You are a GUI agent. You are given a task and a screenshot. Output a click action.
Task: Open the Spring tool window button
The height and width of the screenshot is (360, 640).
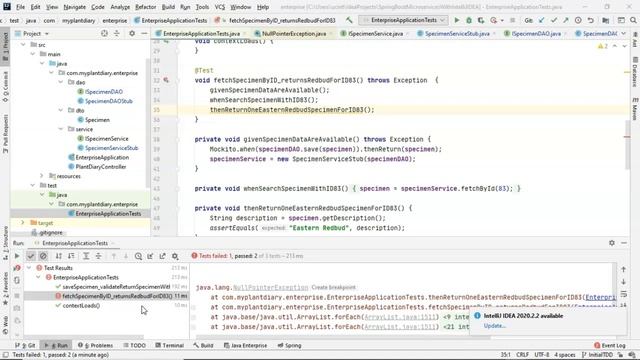(x=289, y=345)
